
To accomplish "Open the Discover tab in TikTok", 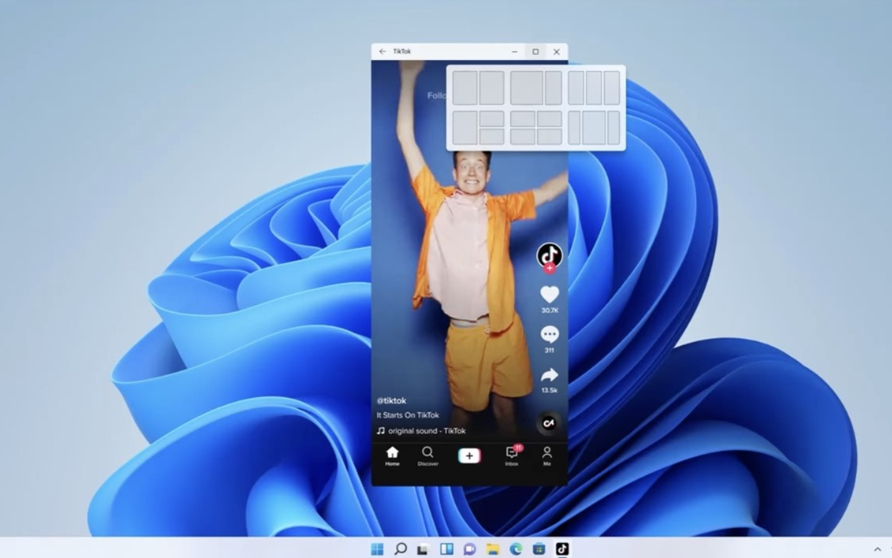I will [x=428, y=456].
